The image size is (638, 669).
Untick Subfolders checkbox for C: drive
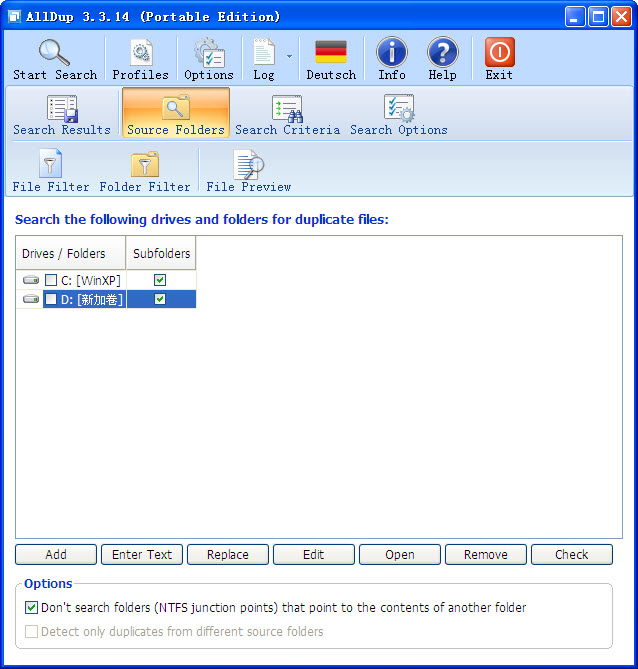(160, 281)
